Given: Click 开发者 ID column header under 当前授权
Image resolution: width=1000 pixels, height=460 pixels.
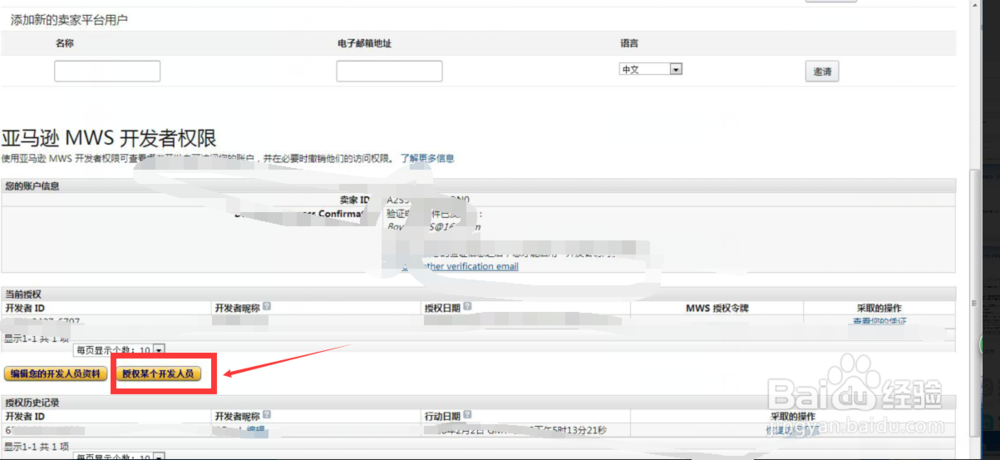Looking at the screenshot, I should pos(25,308).
